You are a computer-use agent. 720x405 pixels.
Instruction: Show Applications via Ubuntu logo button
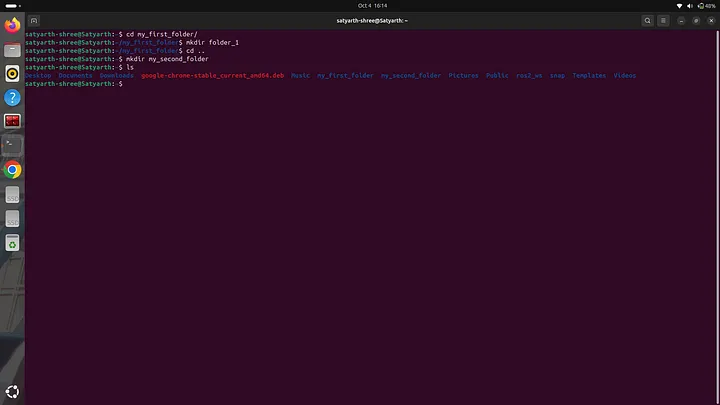12,392
